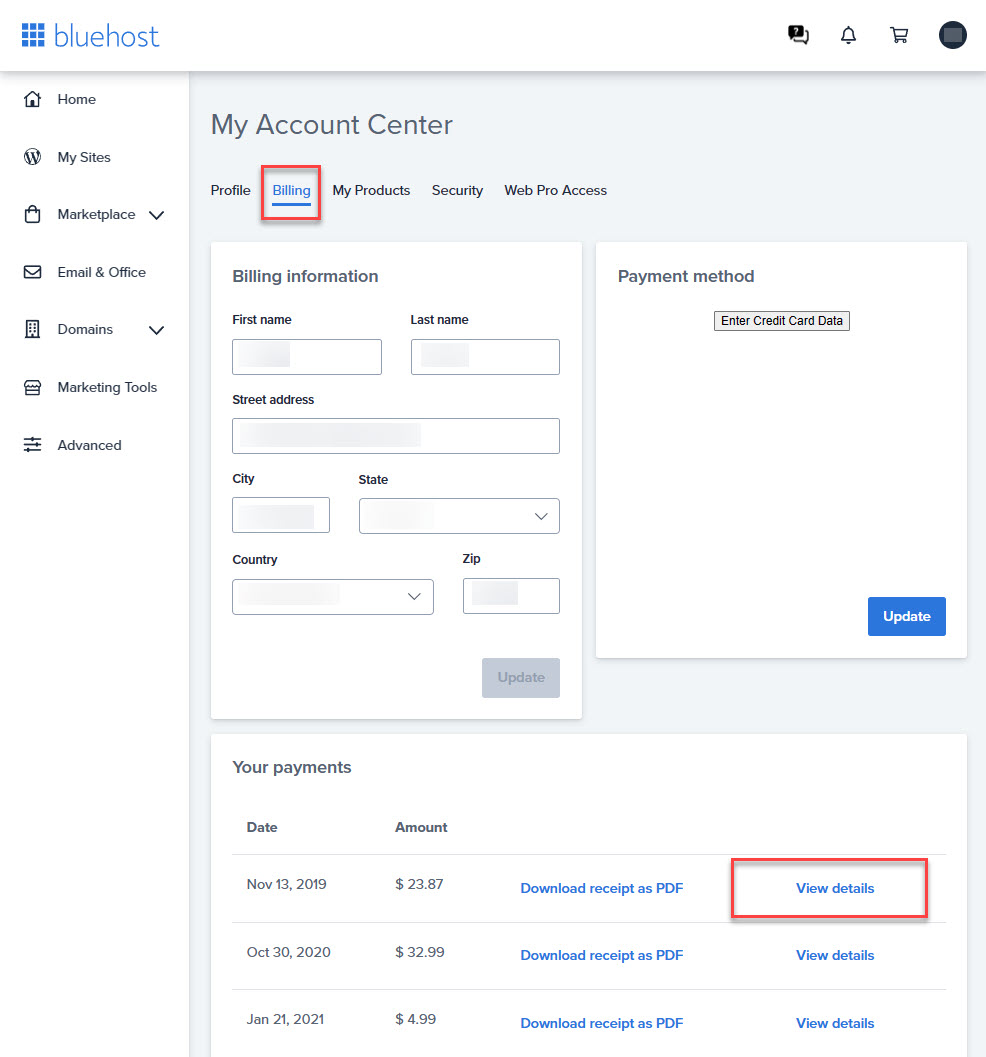Image resolution: width=986 pixels, height=1057 pixels.
Task: Switch to the Security tab
Action: (457, 190)
